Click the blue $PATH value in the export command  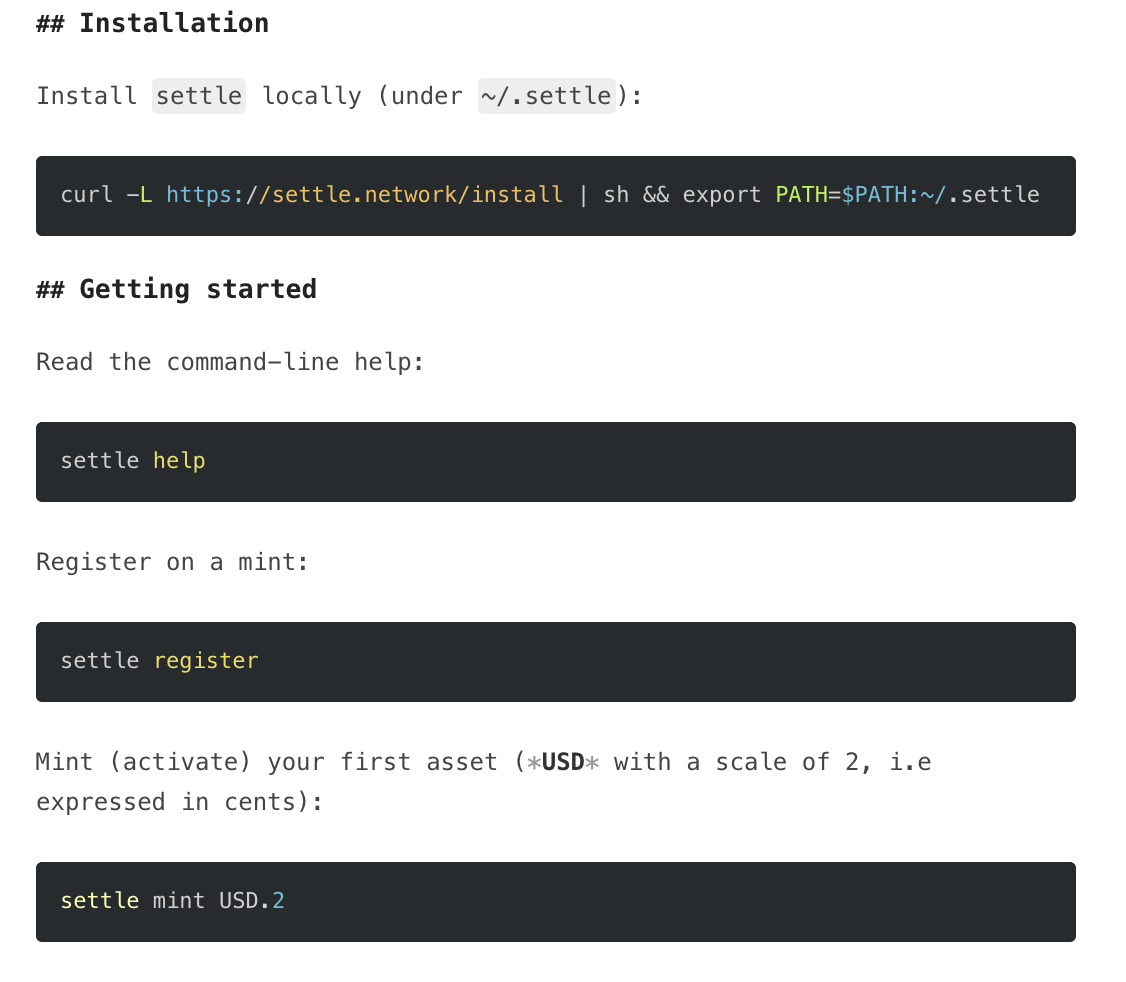(877, 194)
